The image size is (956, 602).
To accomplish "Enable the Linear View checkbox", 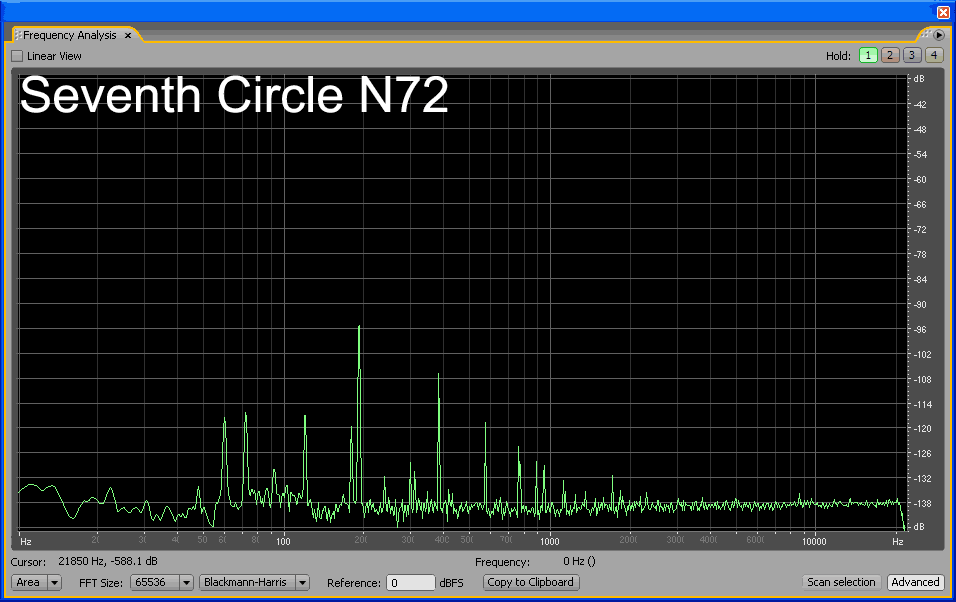I will tap(18, 56).
